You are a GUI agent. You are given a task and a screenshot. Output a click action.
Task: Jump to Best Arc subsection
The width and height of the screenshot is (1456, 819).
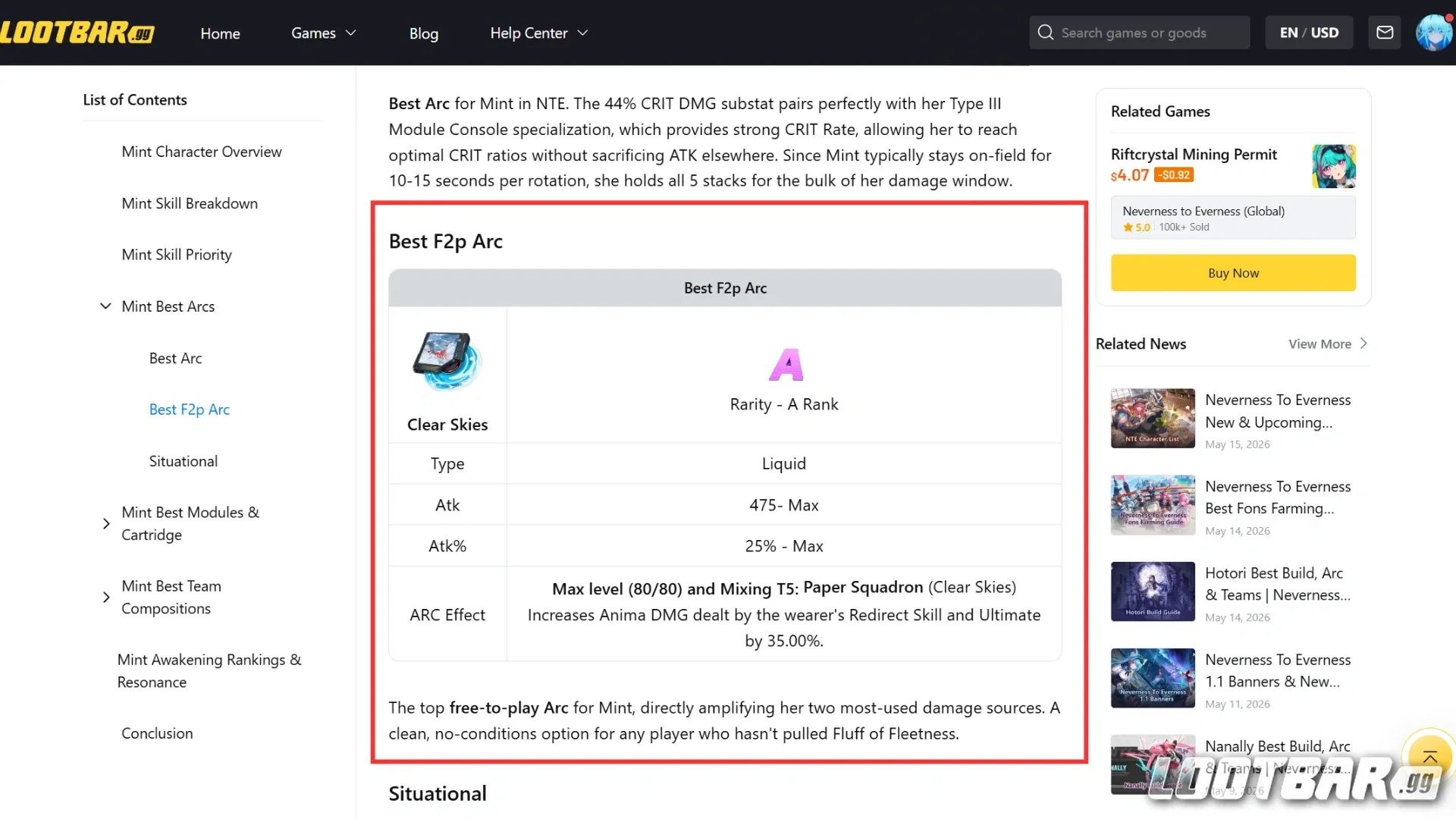click(x=175, y=358)
